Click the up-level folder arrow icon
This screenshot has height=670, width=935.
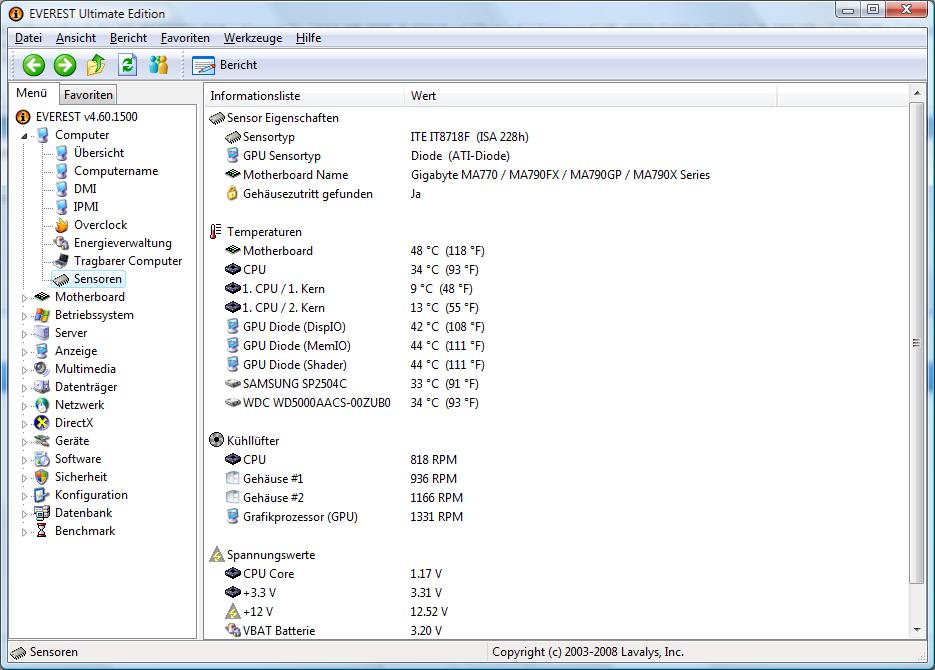coord(96,65)
